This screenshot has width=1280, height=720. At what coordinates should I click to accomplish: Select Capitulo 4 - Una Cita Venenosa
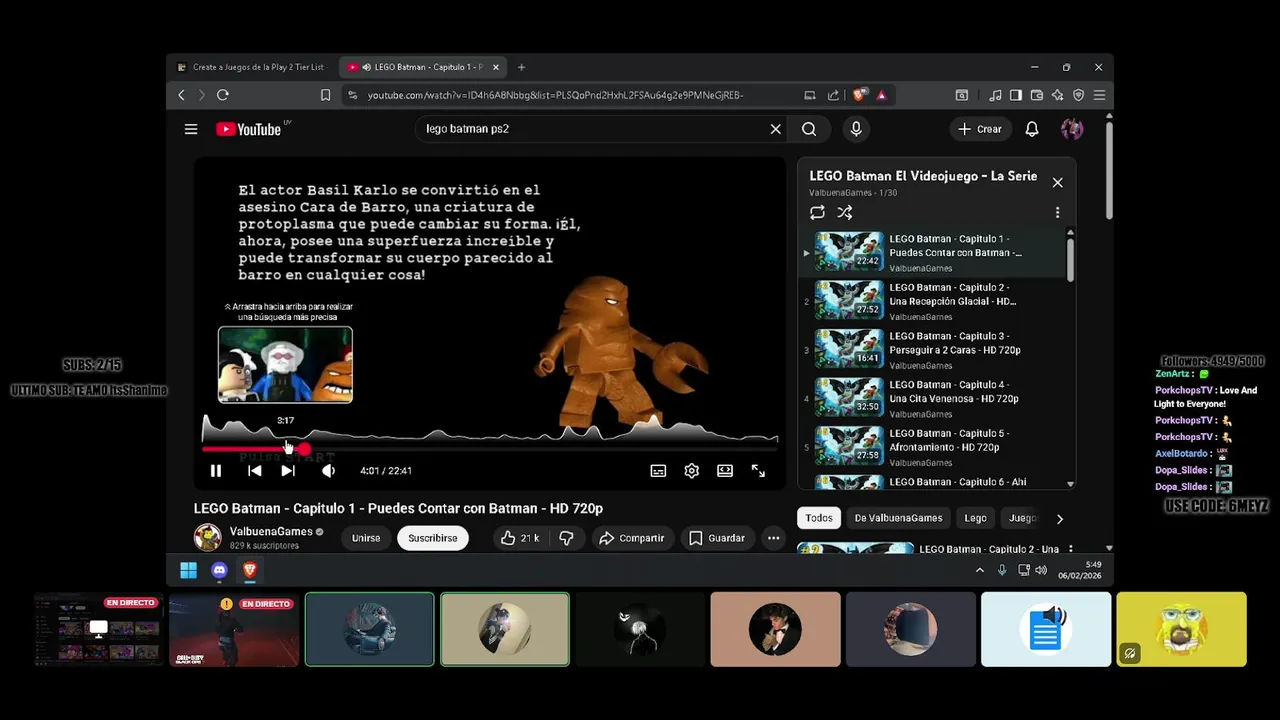(932, 398)
